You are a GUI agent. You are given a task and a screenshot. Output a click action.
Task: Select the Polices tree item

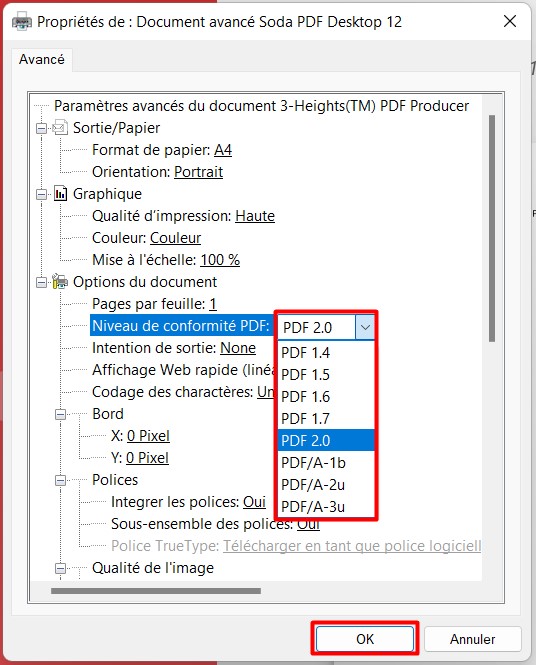point(115,480)
